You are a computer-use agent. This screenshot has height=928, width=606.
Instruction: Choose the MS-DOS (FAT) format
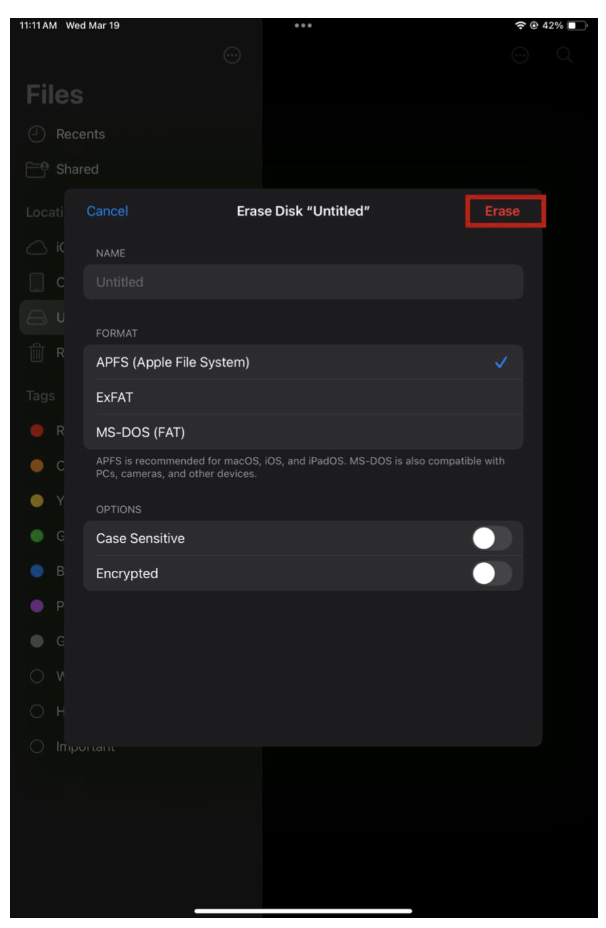pos(302,432)
